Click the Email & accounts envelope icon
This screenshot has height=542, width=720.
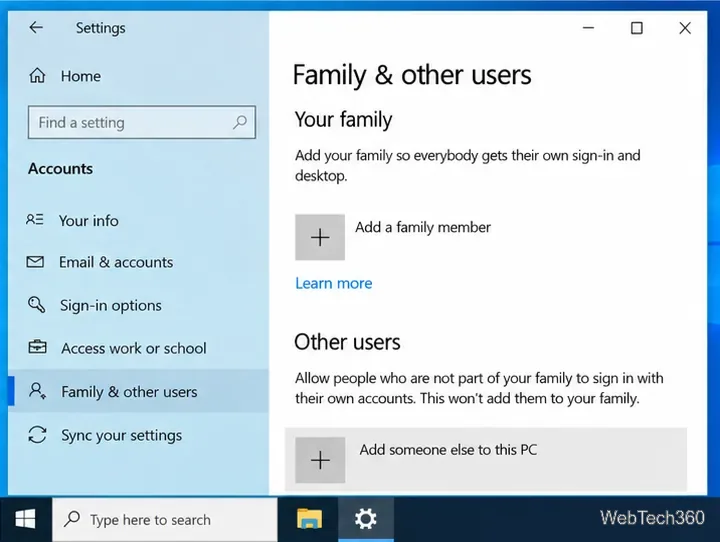(35, 262)
